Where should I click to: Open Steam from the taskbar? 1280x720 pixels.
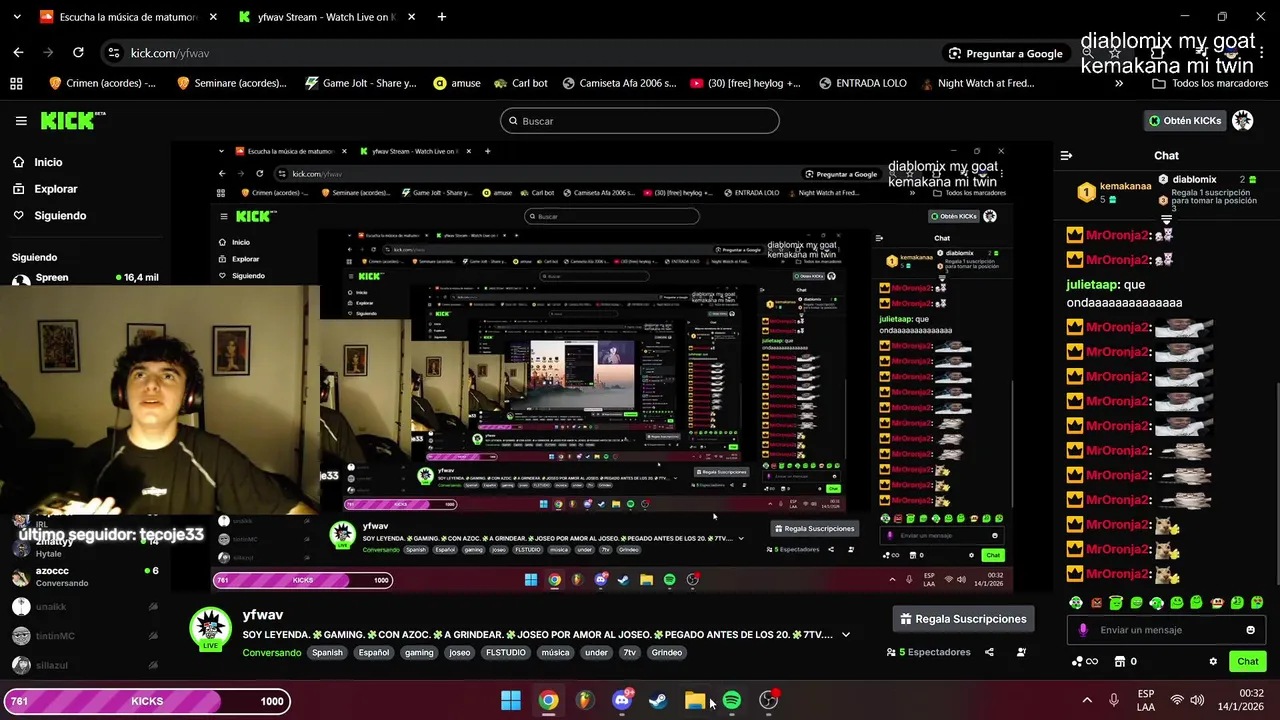658,700
